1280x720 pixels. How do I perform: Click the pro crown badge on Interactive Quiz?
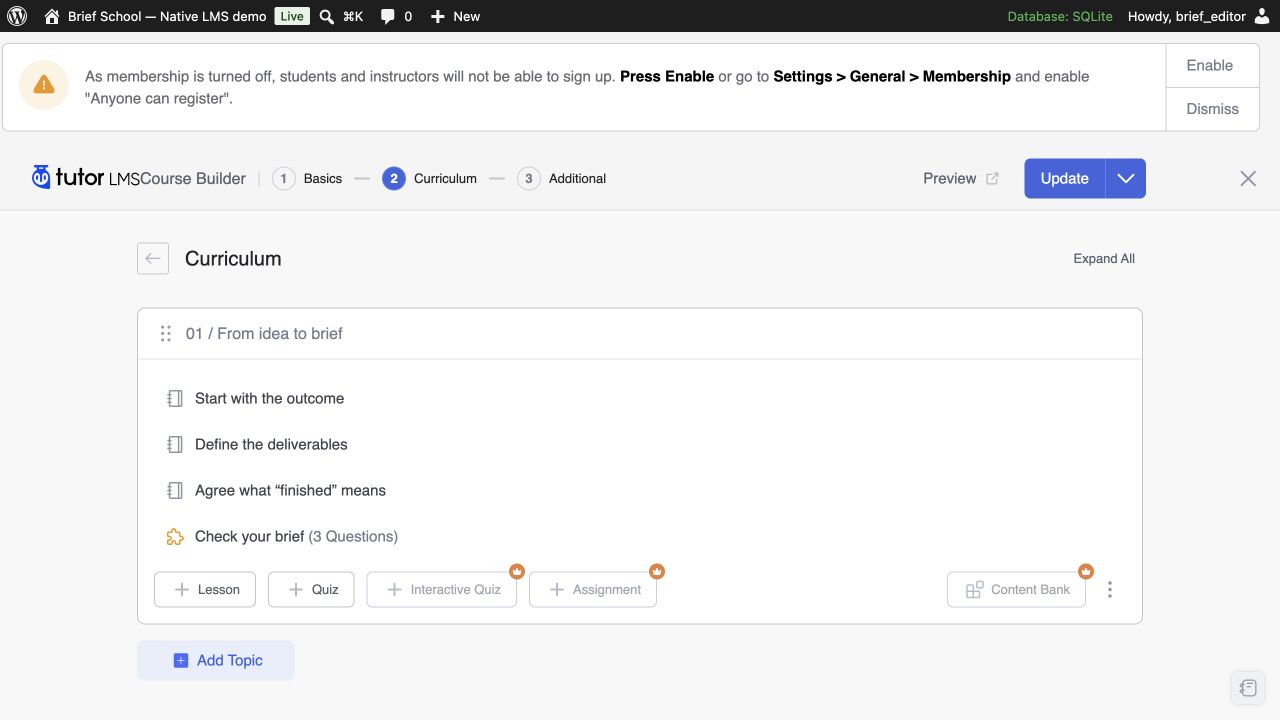517,571
